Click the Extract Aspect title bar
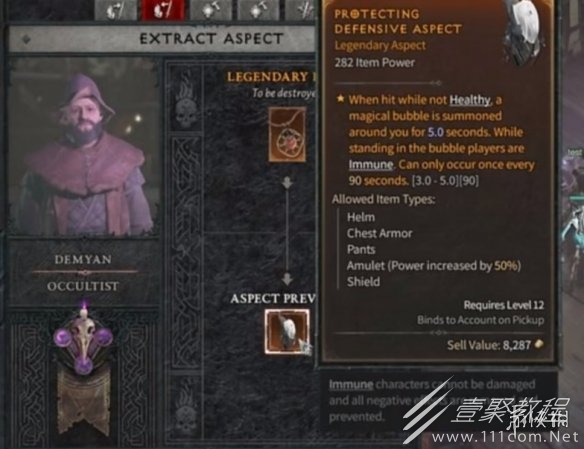Image resolution: width=584 pixels, height=449 pixels. coord(162,39)
